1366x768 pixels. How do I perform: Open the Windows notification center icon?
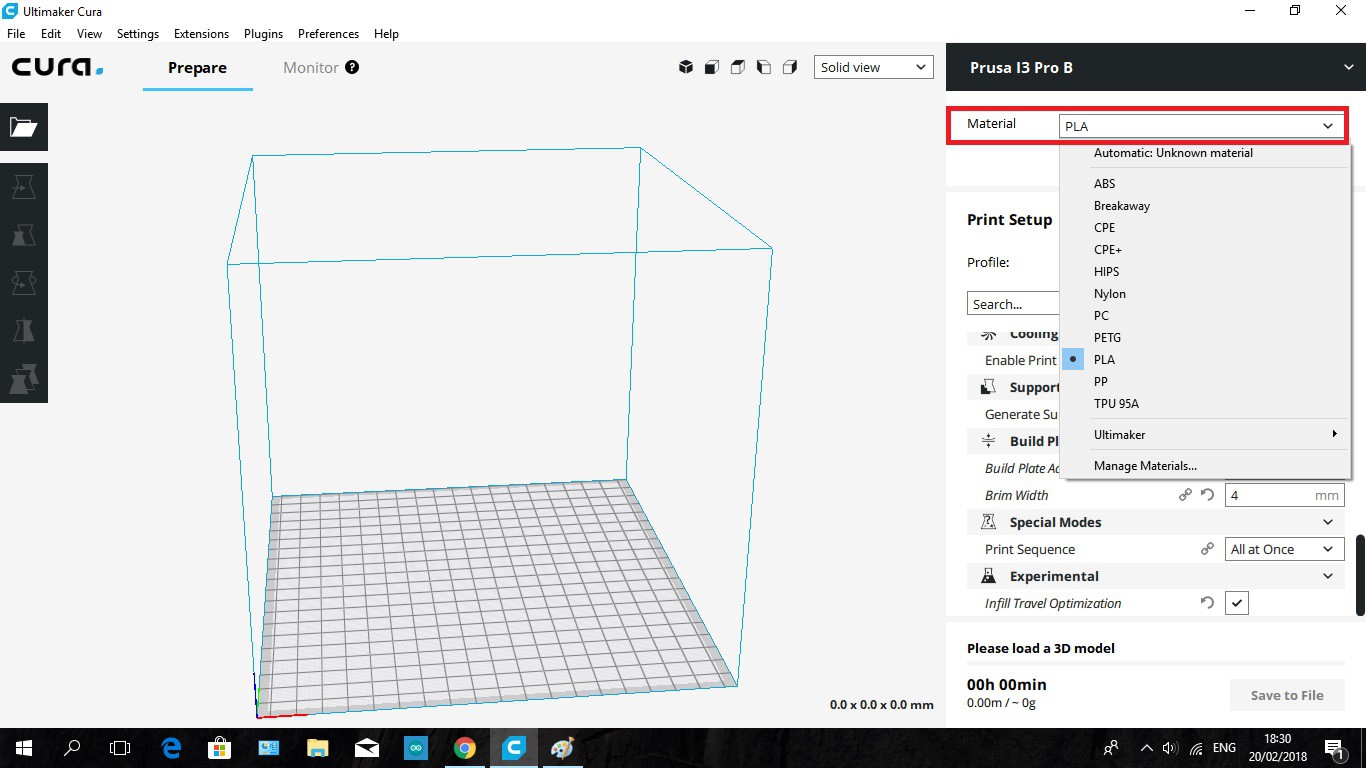(x=1334, y=748)
